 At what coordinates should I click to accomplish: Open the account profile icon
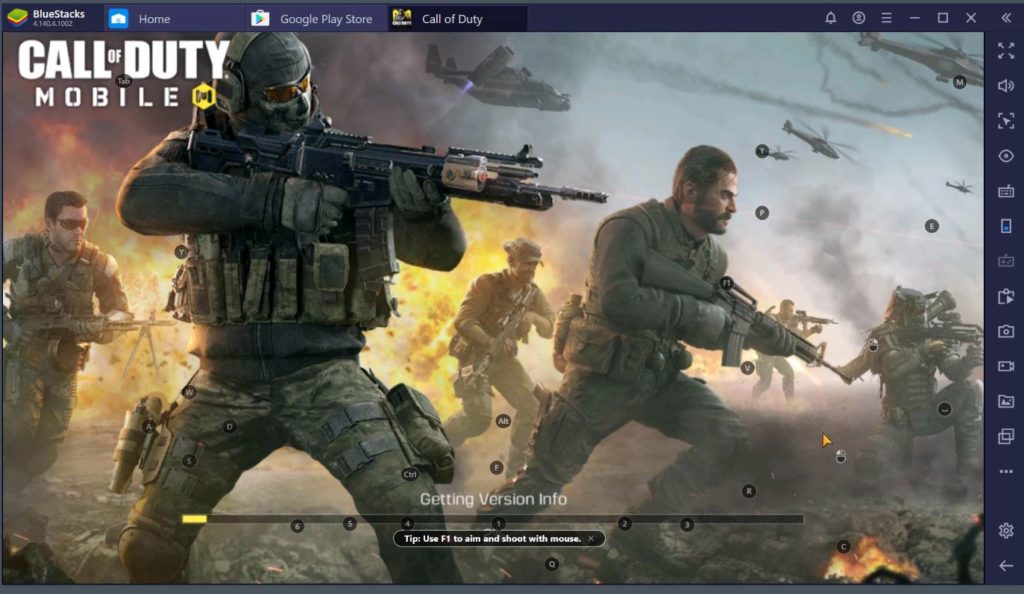click(x=859, y=18)
